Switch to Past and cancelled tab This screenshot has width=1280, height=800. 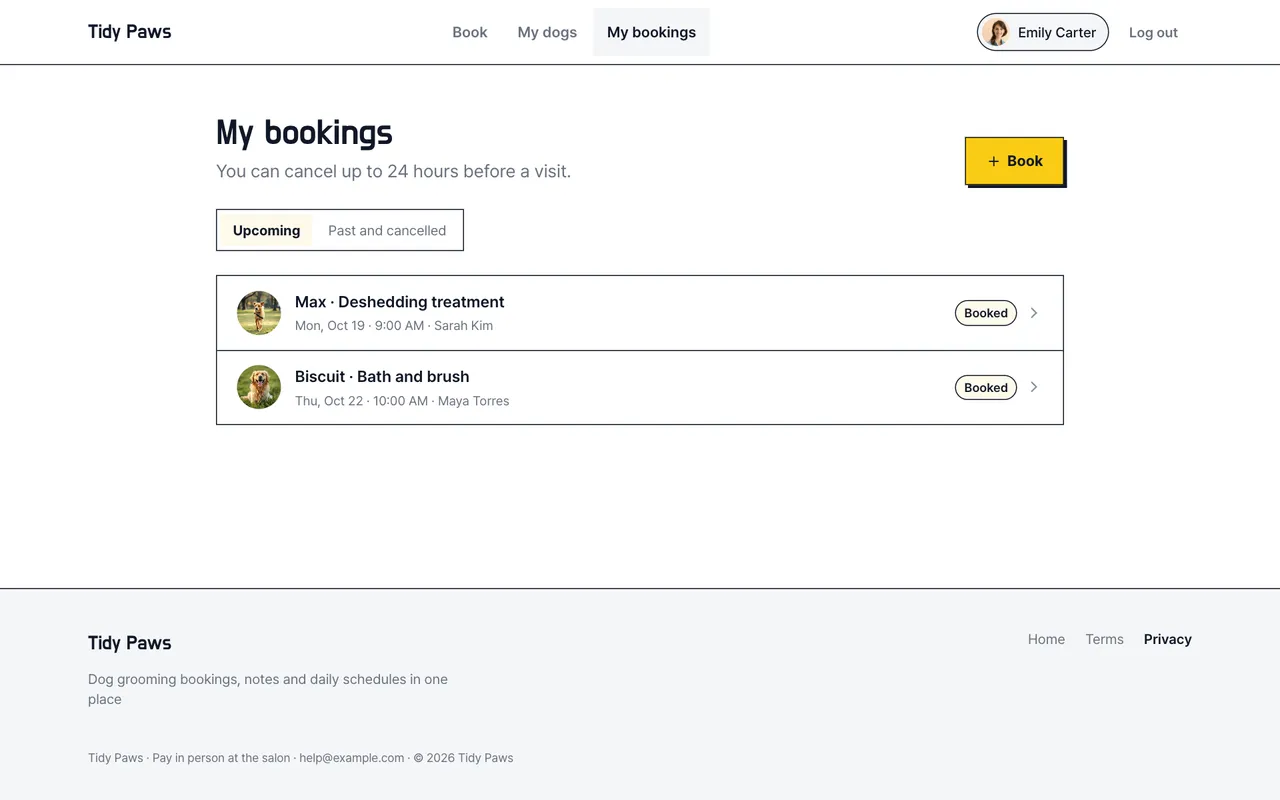(387, 230)
